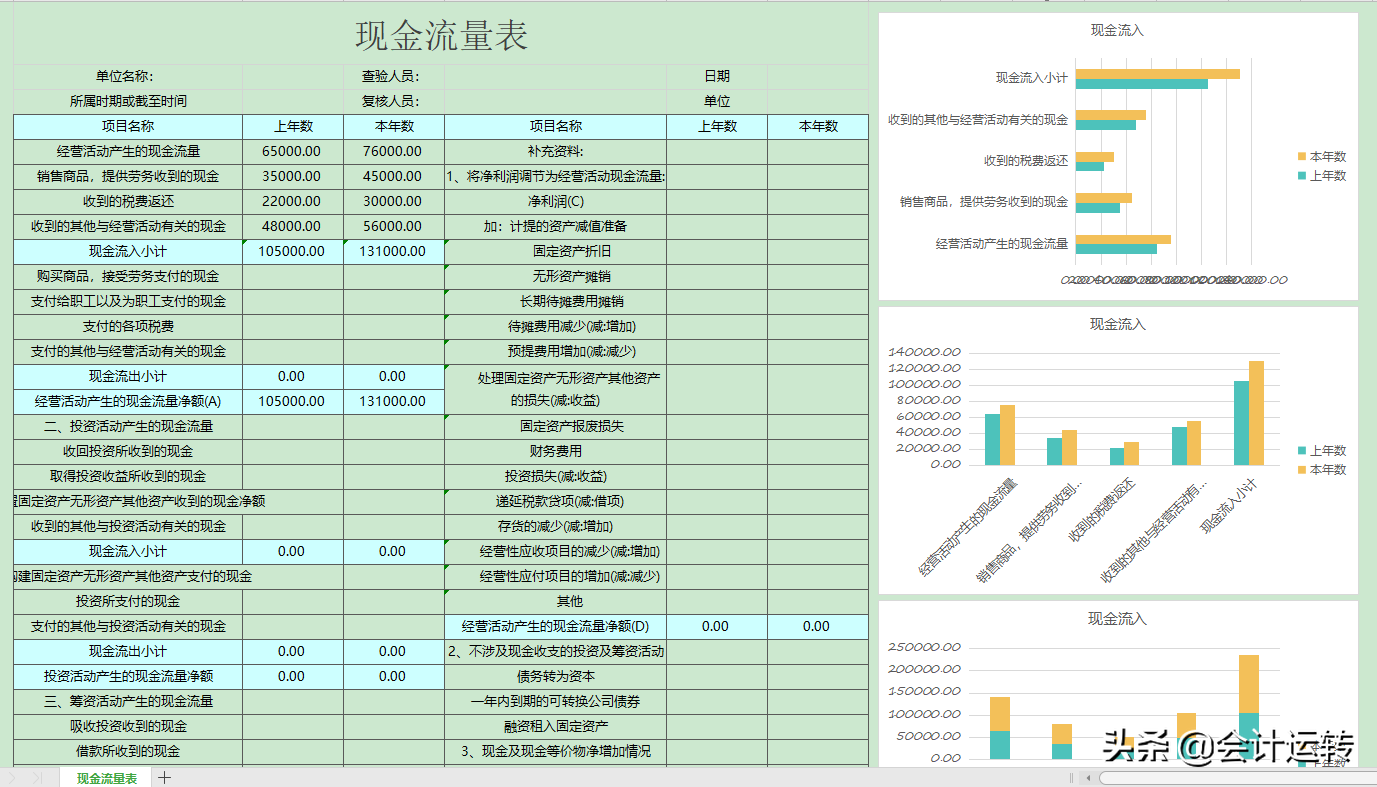Image resolution: width=1377 pixels, height=787 pixels.
Task: Click the horizontal bar chart's 现金流入 title
Action: (x=1117, y=31)
